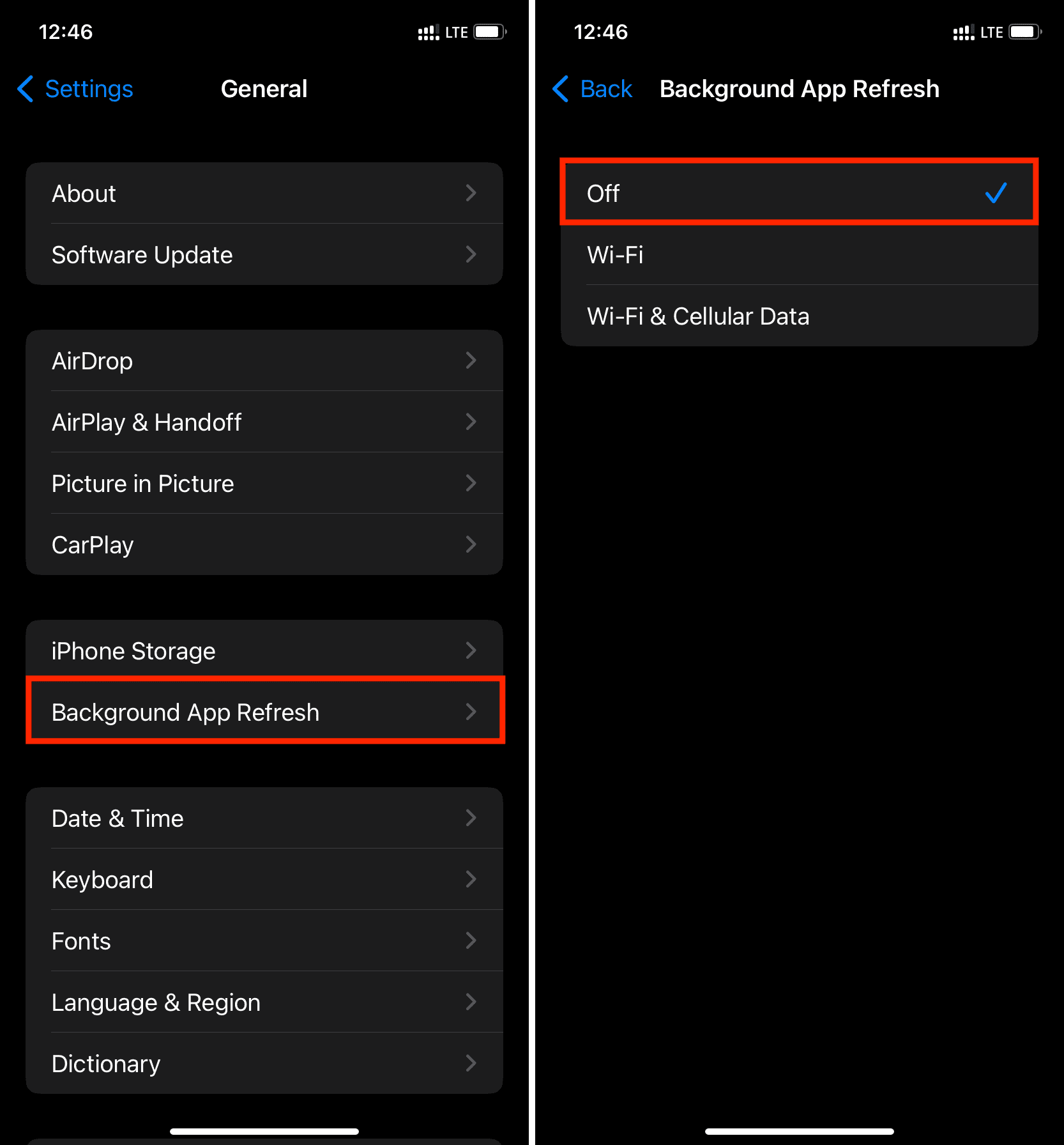Tap the chevron on the About row
The width and height of the screenshot is (1064, 1145).
click(x=471, y=193)
